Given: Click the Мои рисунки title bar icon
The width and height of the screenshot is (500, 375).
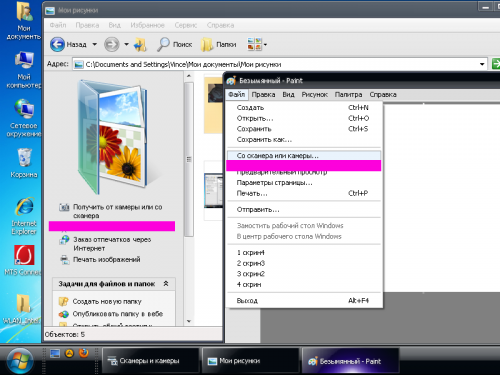Looking at the screenshot, I should click(50, 11).
